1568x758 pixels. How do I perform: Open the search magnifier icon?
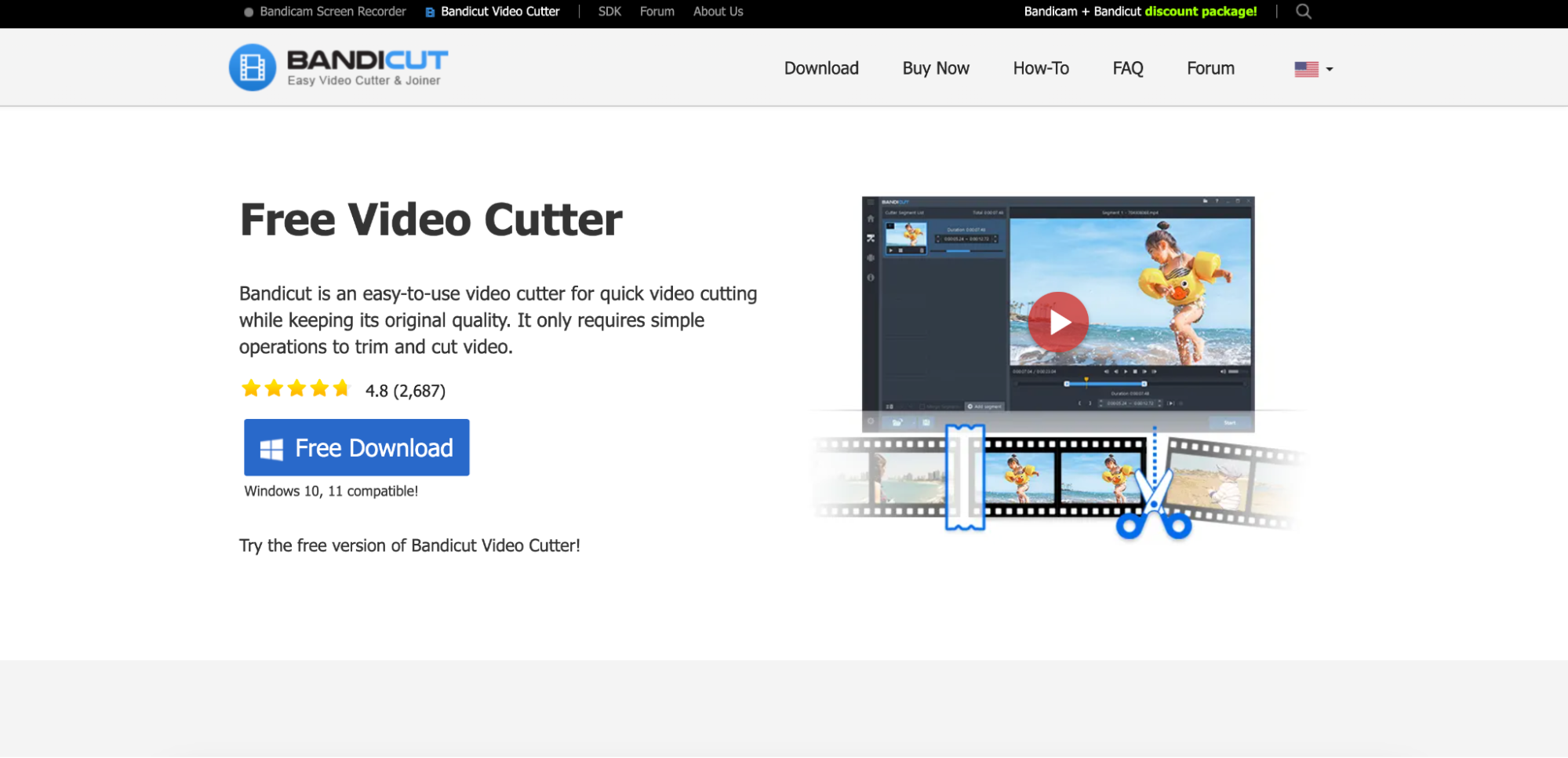[1303, 12]
